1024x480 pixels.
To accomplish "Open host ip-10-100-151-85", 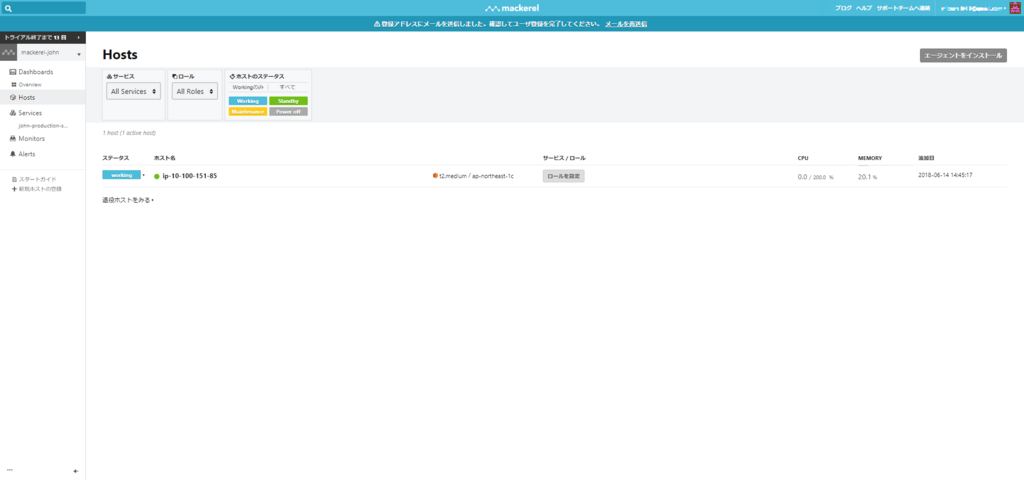I will tap(189, 176).
